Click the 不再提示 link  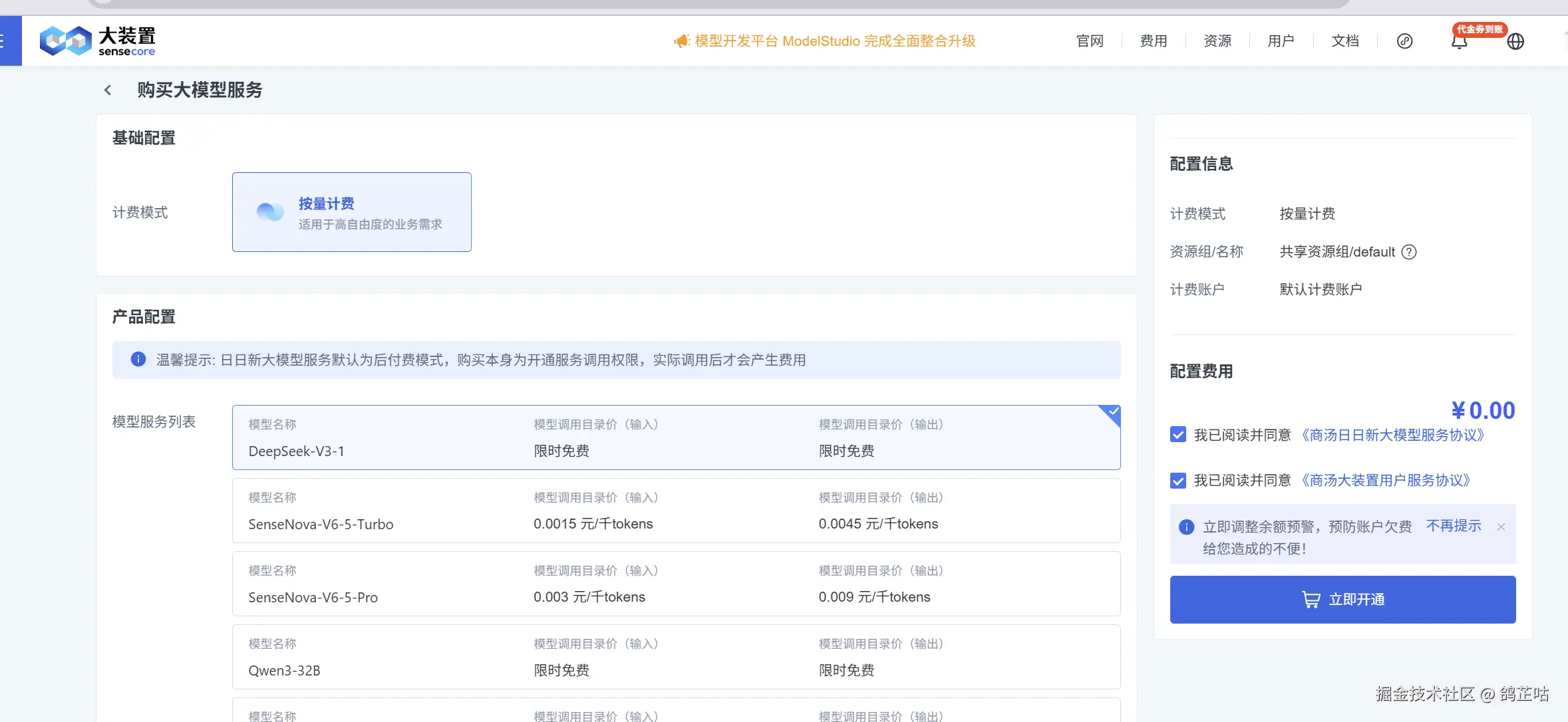coord(1453,526)
